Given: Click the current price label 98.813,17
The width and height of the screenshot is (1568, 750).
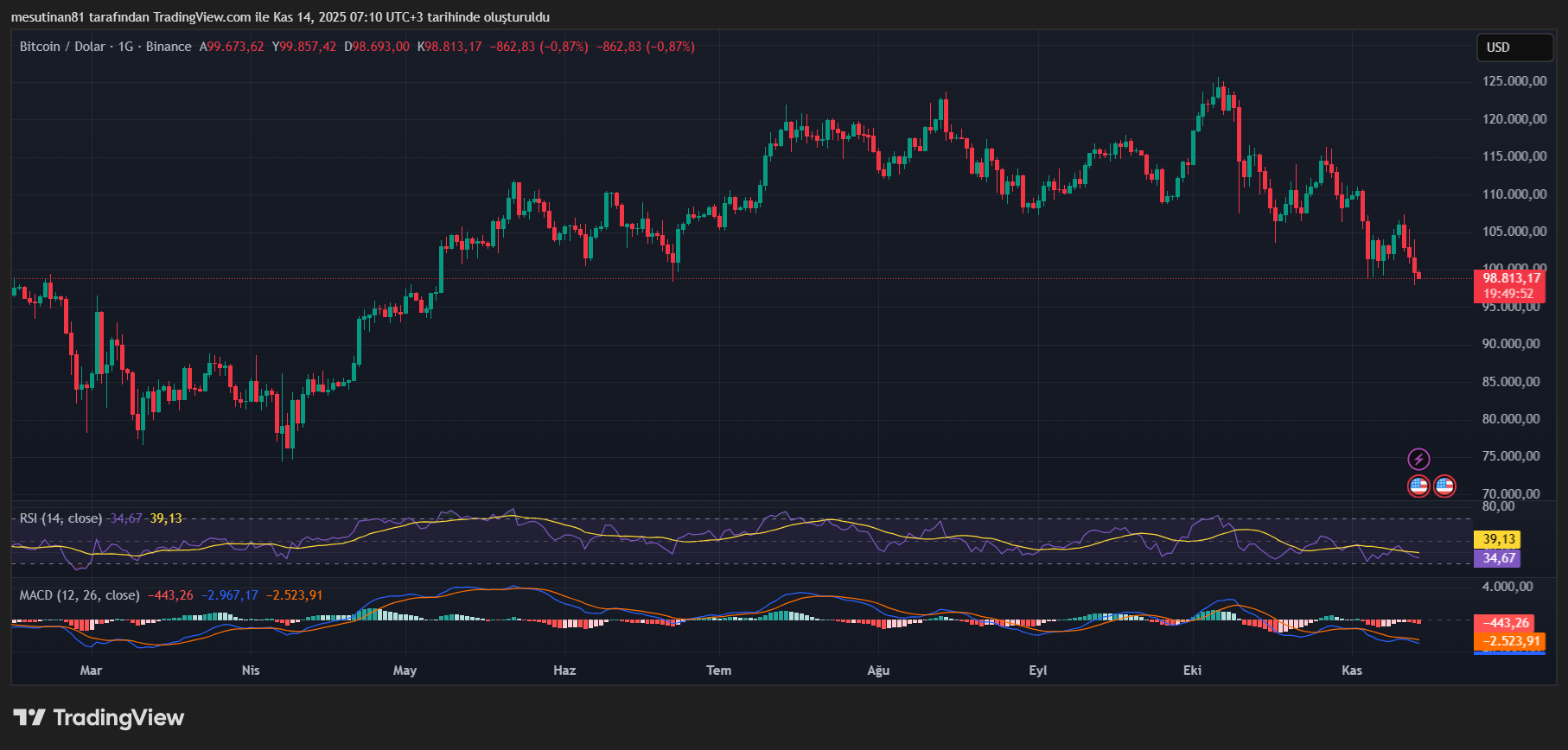Looking at the screenshot, I should coord(1512,278).
